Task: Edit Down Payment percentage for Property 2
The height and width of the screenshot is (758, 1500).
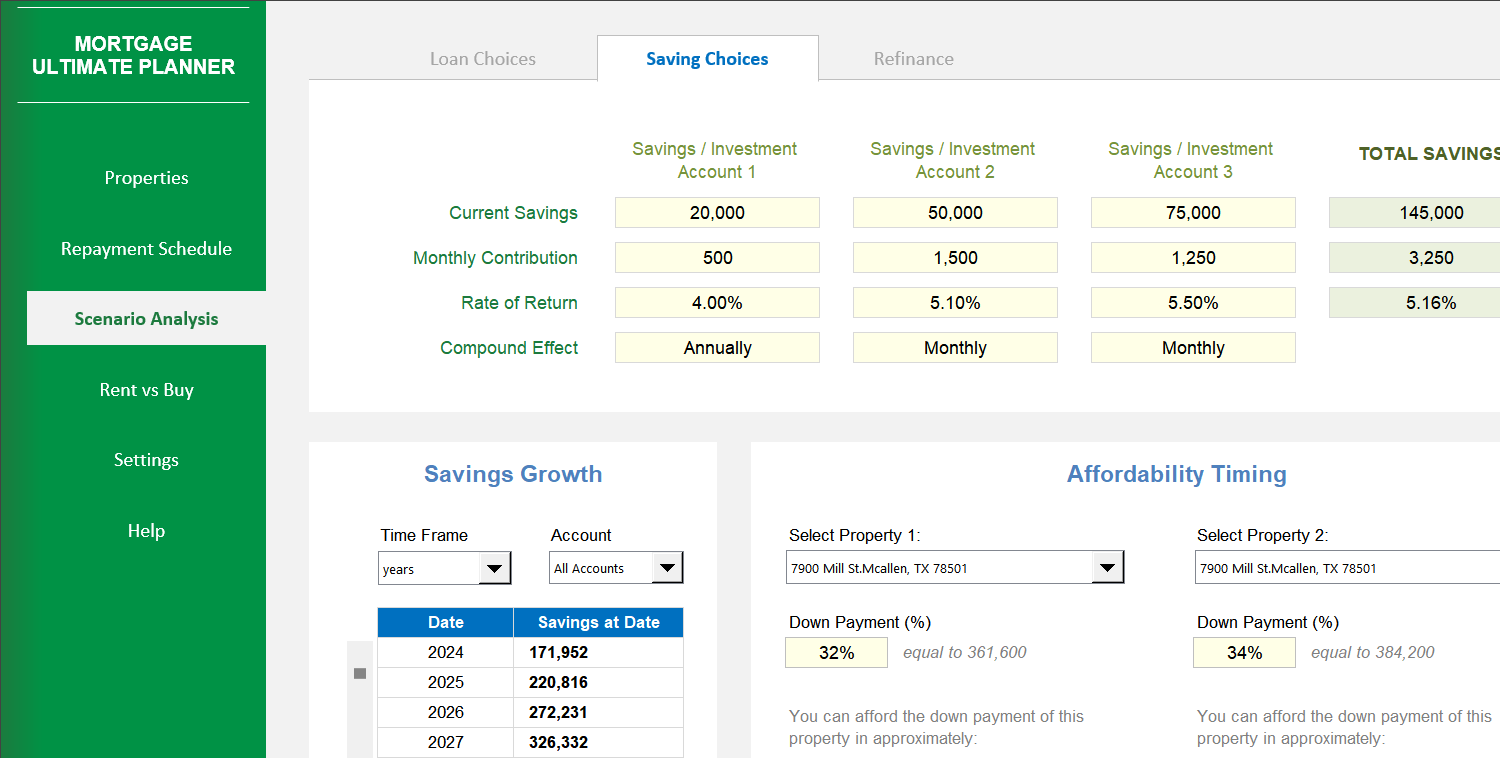Action: 1244,652
